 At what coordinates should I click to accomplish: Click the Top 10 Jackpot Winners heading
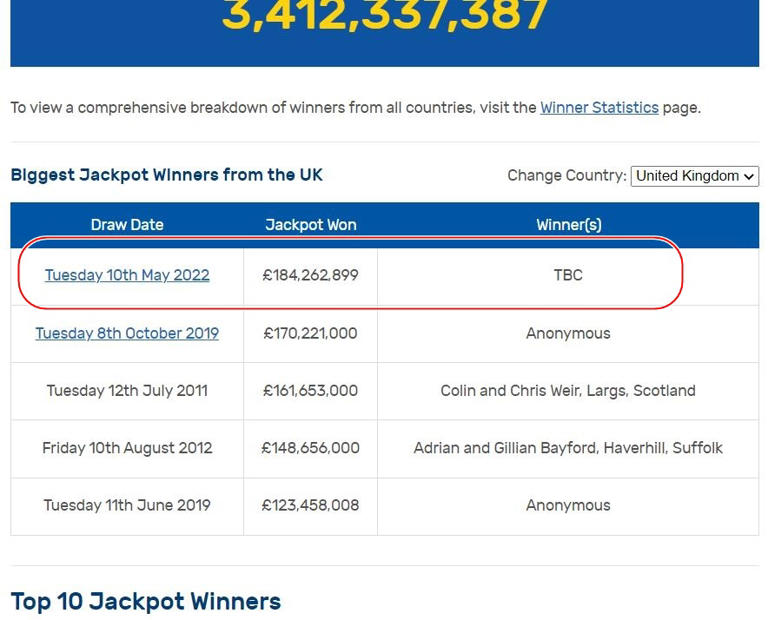146,601
